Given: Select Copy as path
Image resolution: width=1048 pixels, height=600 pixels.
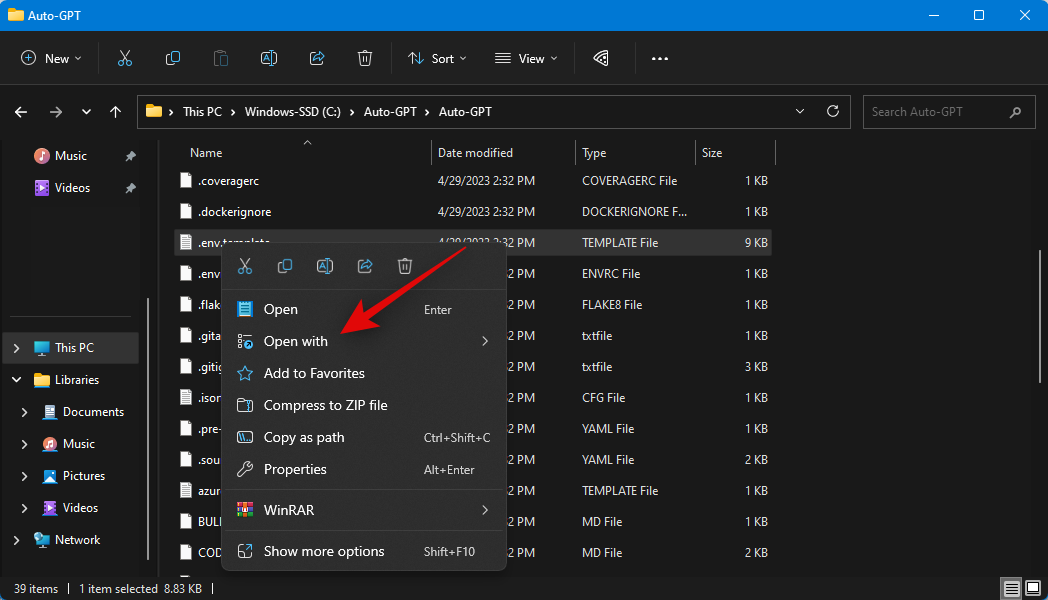Looking at the screenshot, I should (364, 438).
